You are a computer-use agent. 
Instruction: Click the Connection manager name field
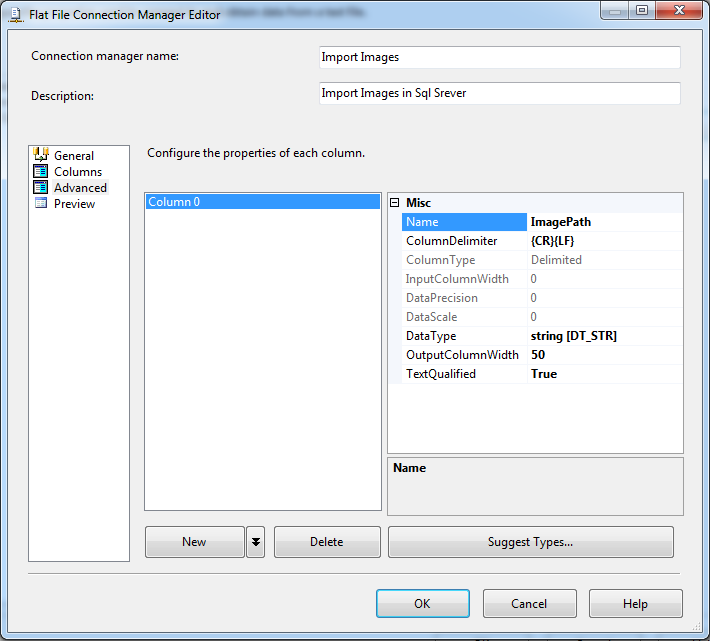point(499,57)
